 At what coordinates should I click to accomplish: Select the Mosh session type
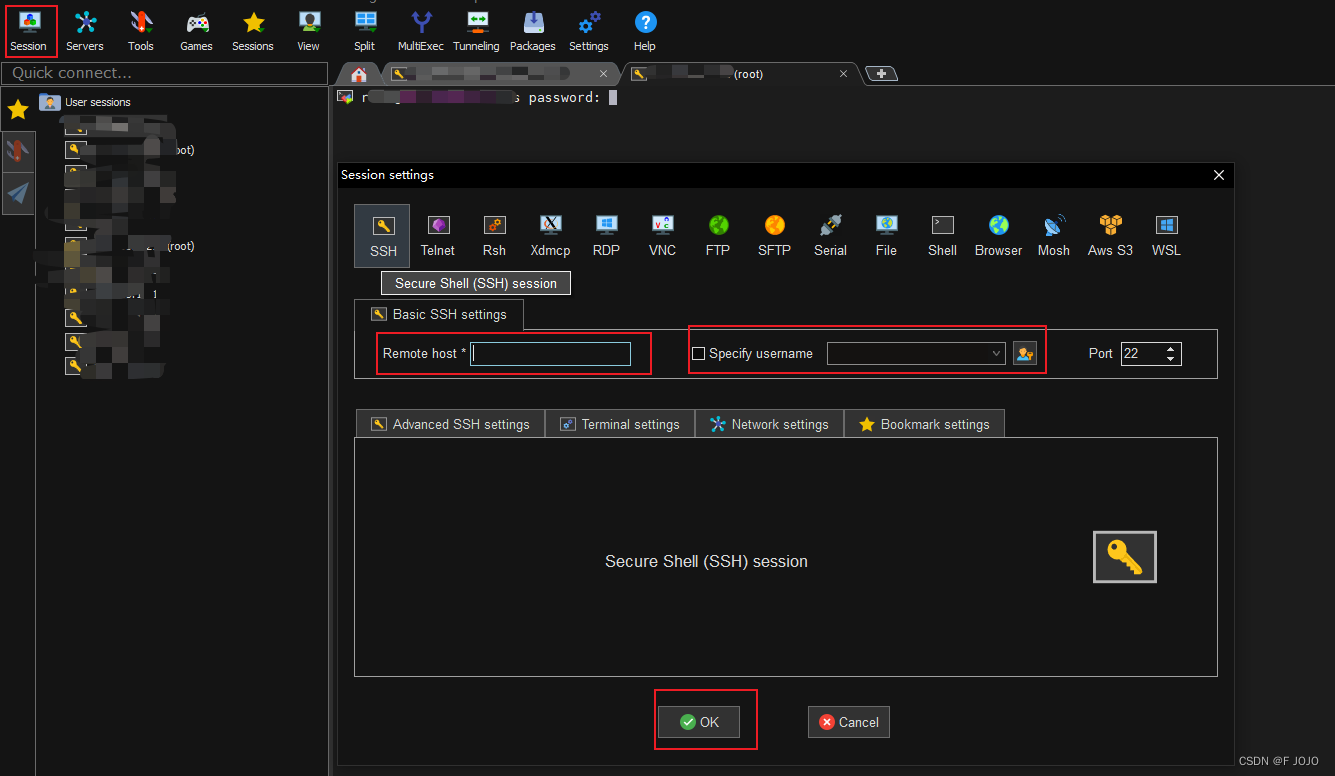pos(1054,236)
